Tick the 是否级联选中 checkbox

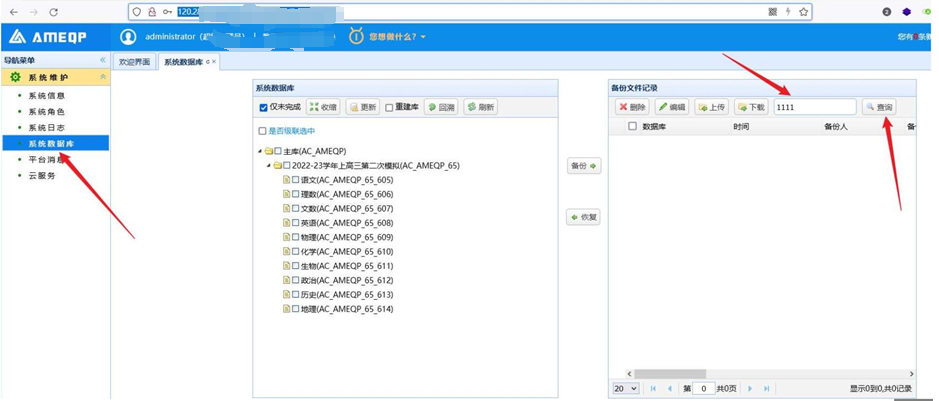pyautogui.click(x=263, y=131)
